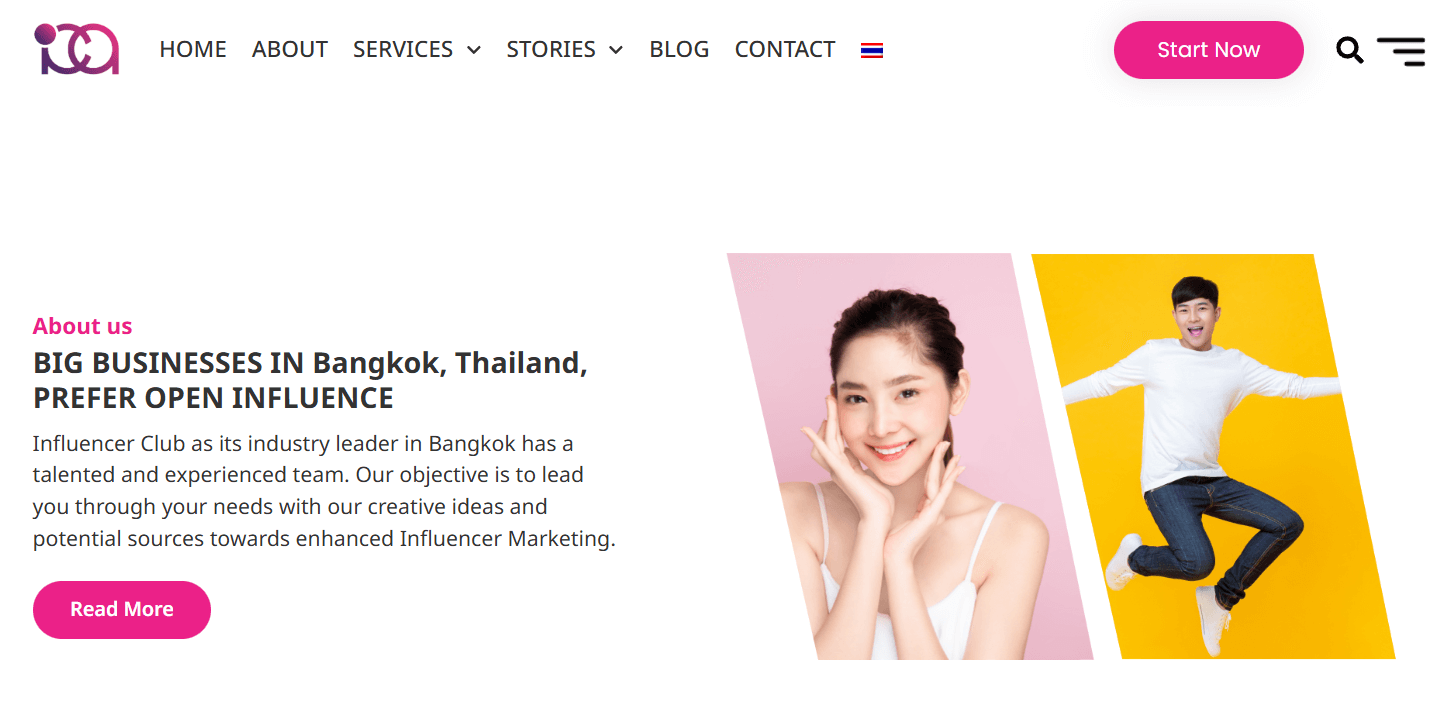This screenshot has height=724, width=1453.
Task: Click the BIG BUSINESSES IN Bangkok heading
Action: [x=310, y=363]
